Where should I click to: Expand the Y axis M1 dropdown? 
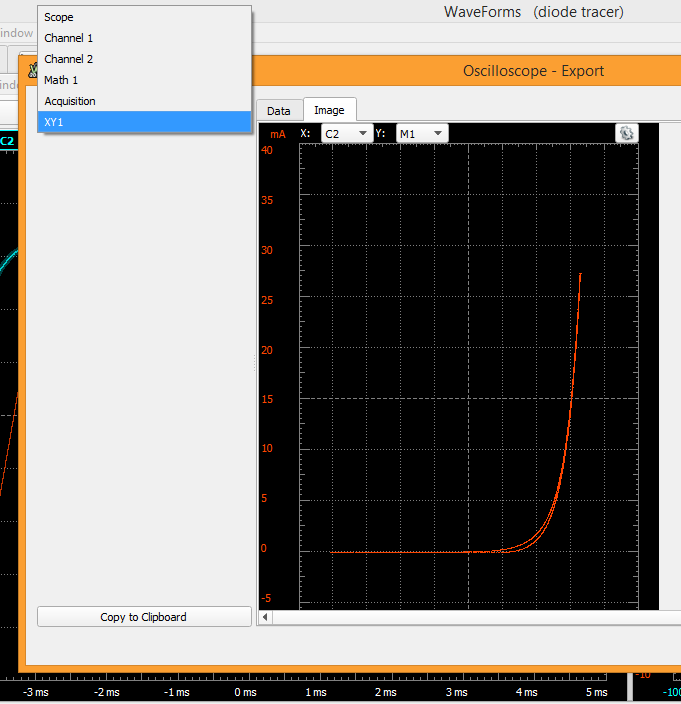(422, 133)
